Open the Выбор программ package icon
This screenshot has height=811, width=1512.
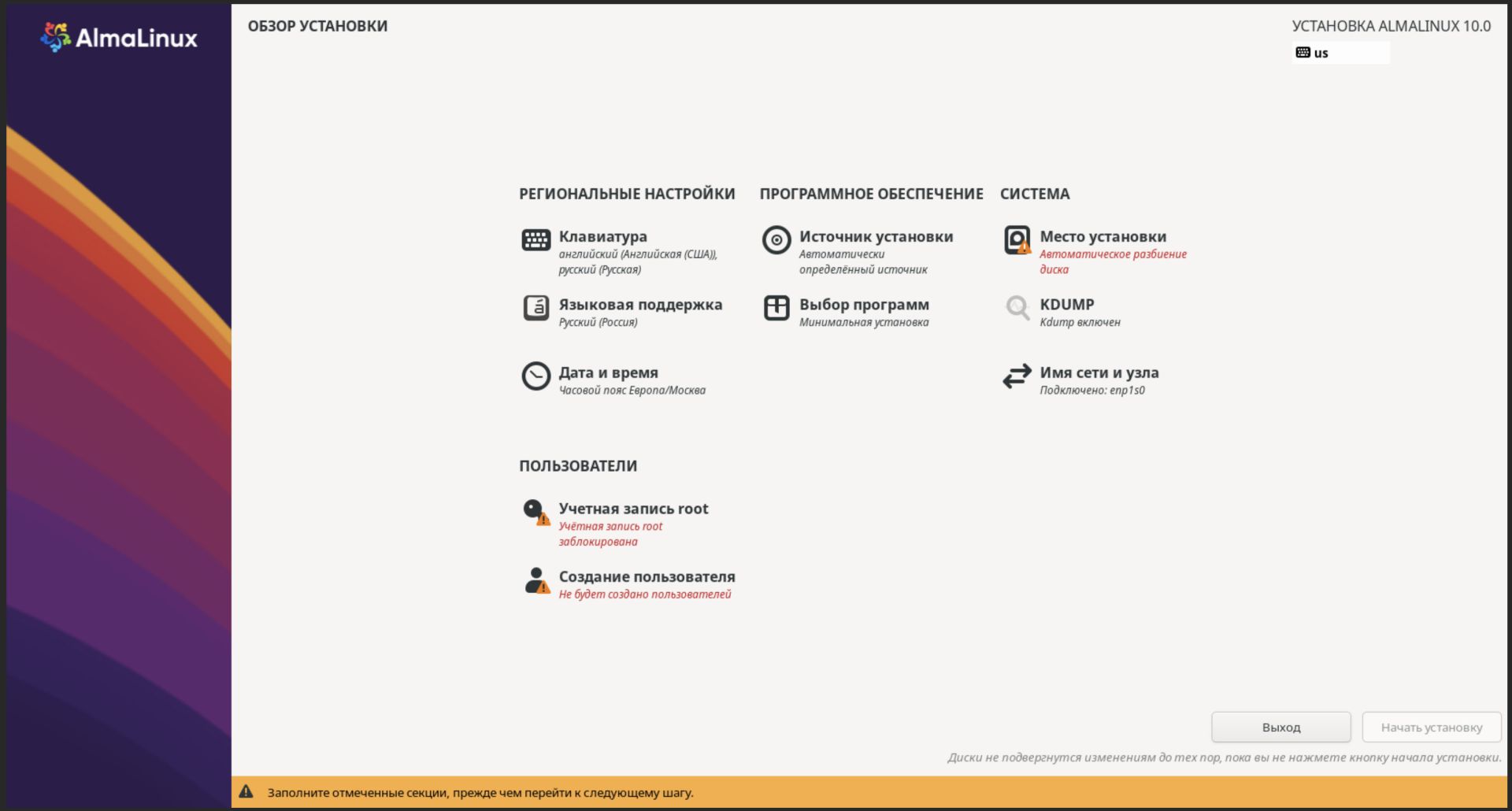coord(776,308)
